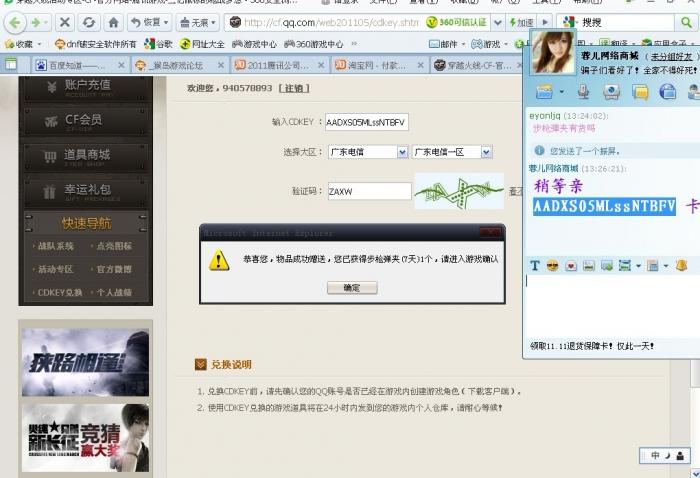Send a QQ window shake bell icon
Image resolution: width=700 pixels, height=478 pixels.
(x=681, y=266)
